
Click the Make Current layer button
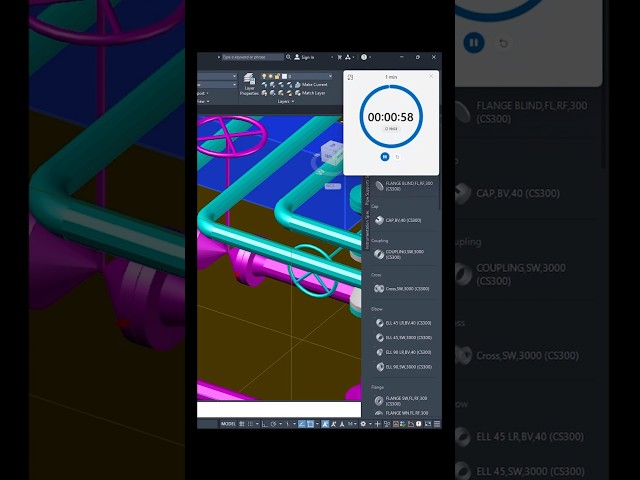point(311,84)
